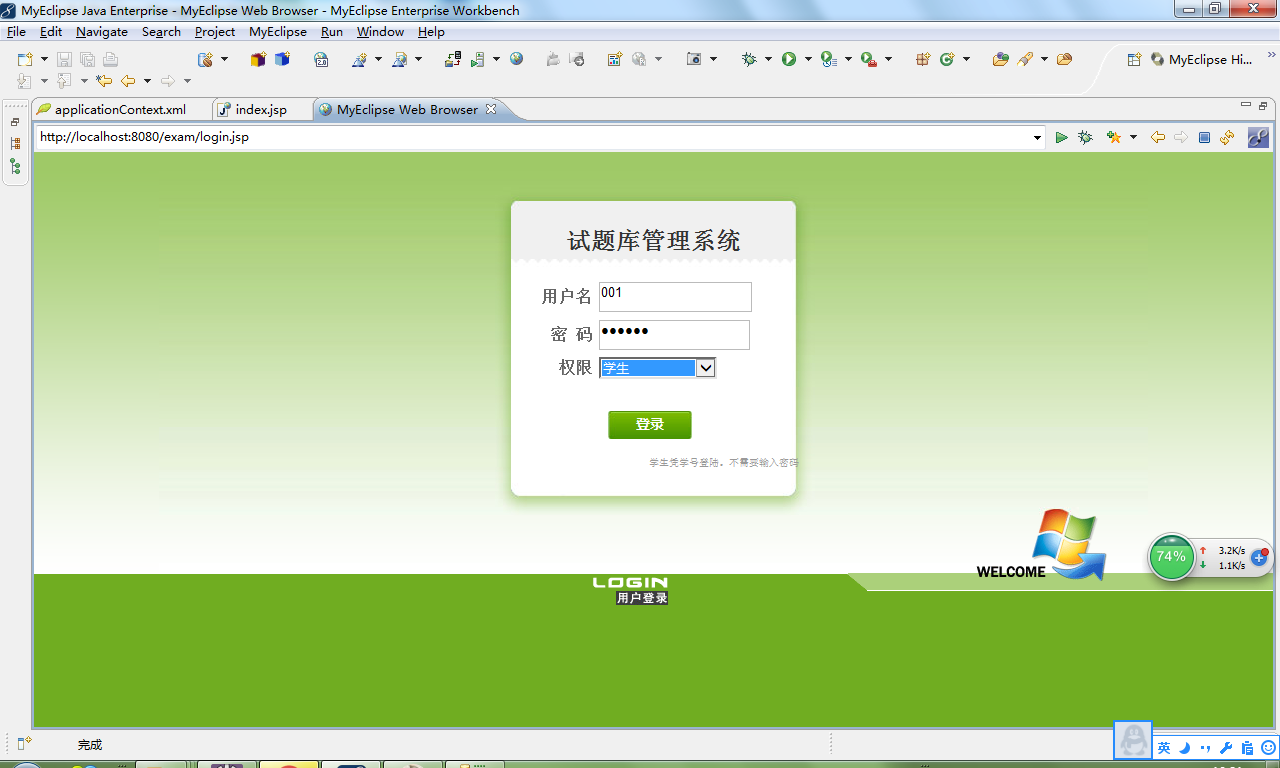
Task: Click the Print icon on the toolbar
Action: click(110, 59)
